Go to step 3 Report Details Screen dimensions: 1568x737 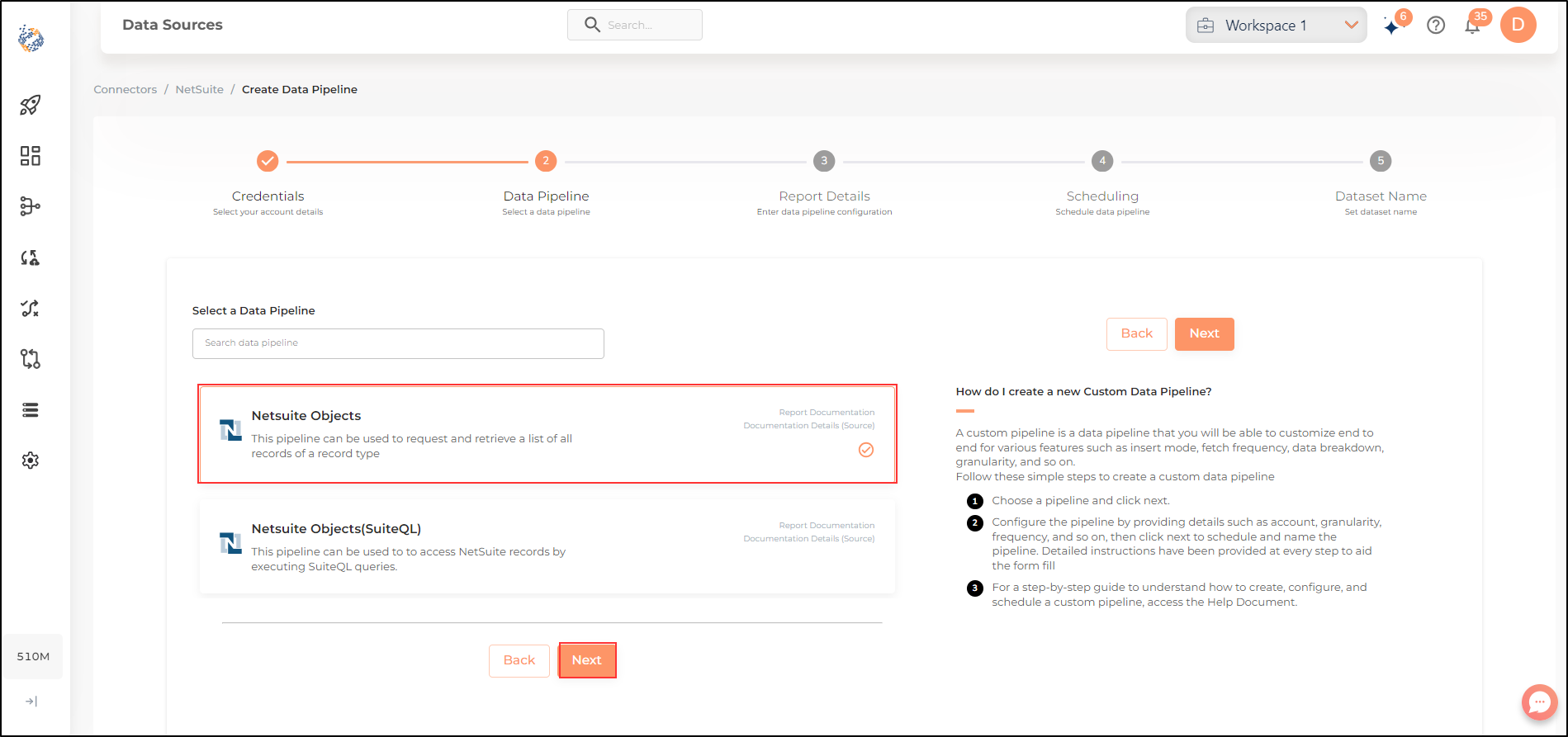pyautogui.click(x=824, y=161)
